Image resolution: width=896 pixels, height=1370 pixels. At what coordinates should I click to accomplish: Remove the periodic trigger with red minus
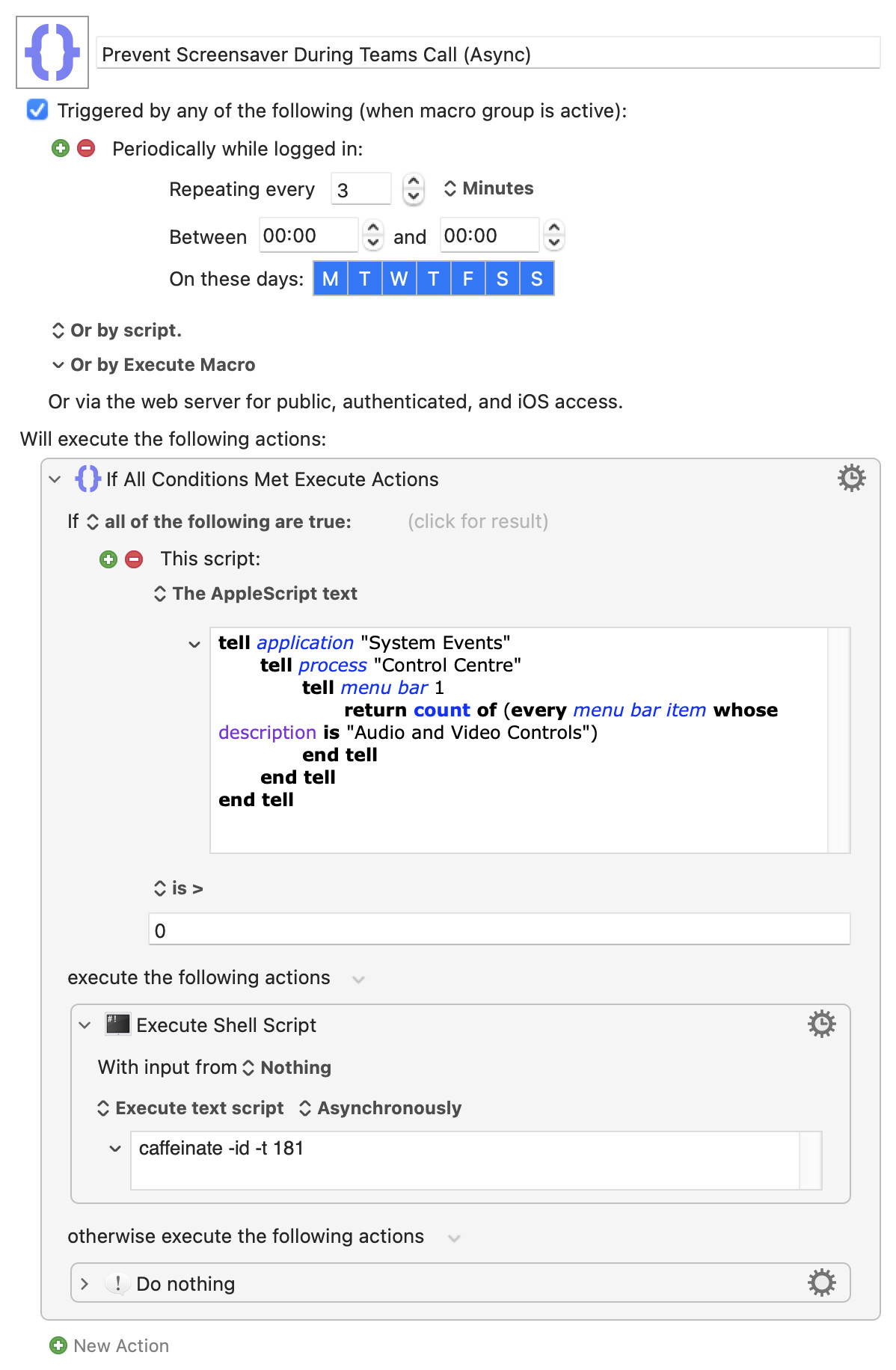click(x=87, y=148)
